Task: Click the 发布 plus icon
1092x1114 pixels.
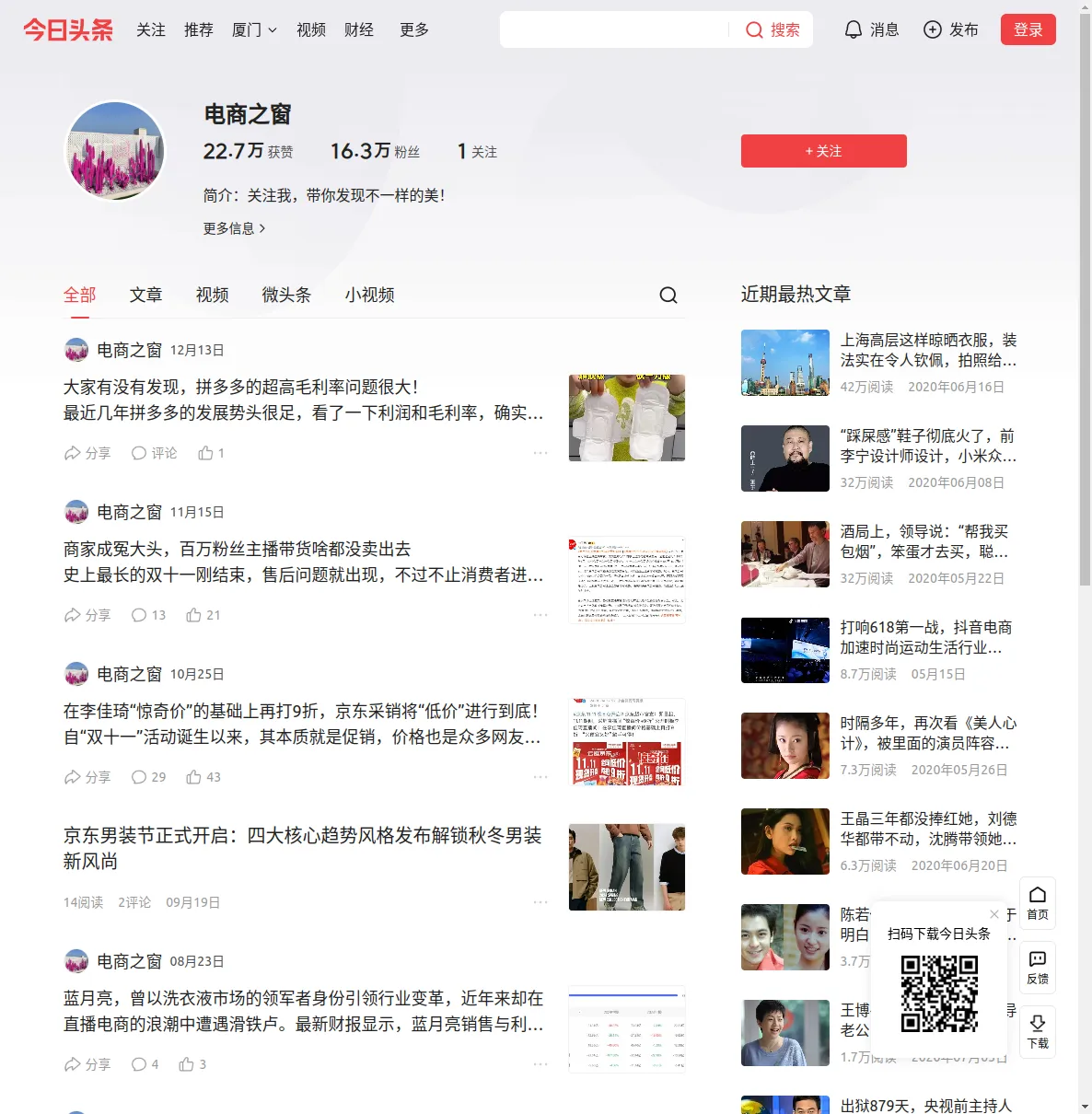Action: [x=933, y=30]
